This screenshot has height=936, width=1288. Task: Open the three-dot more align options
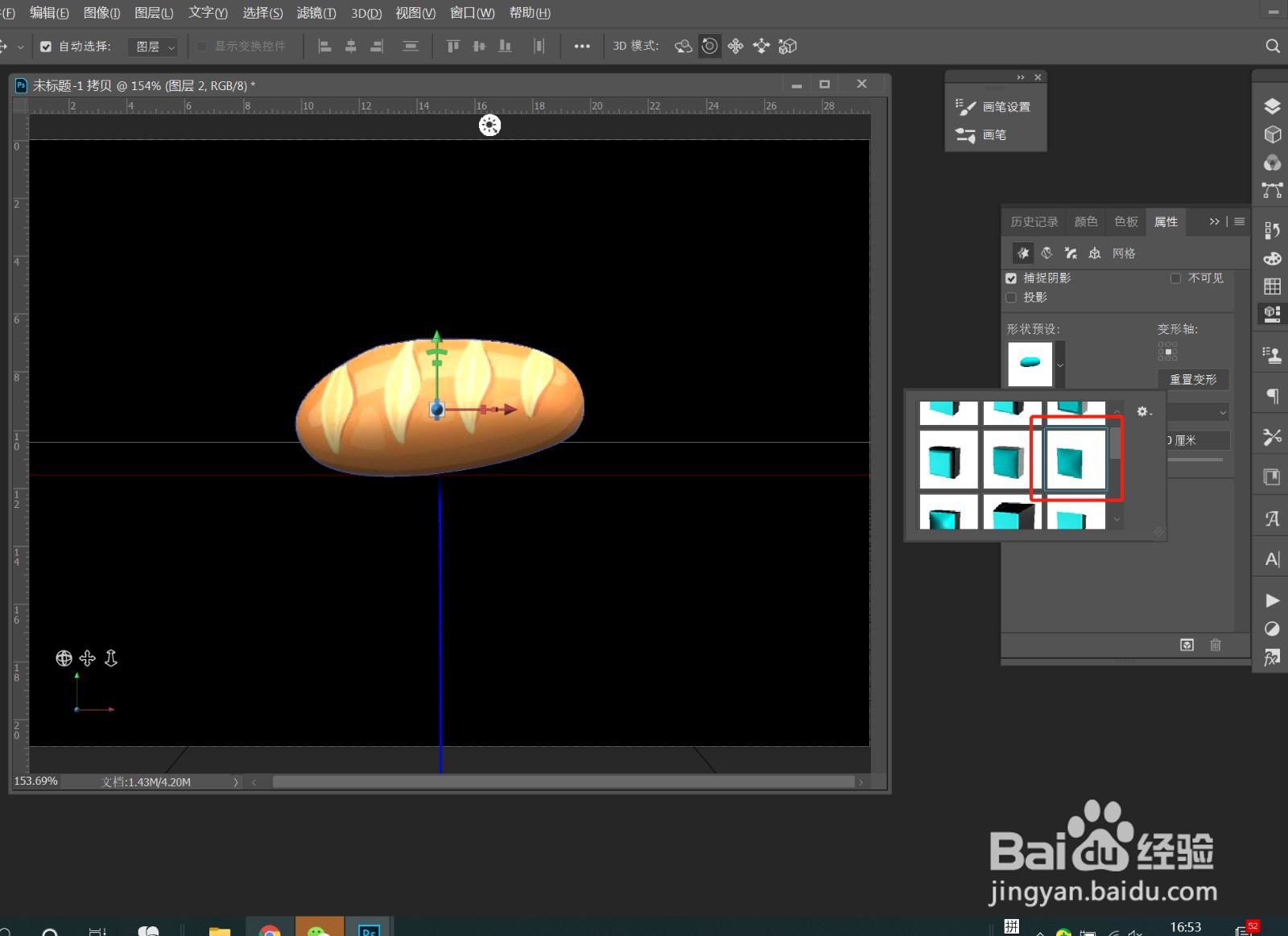(x=582, y=46)
